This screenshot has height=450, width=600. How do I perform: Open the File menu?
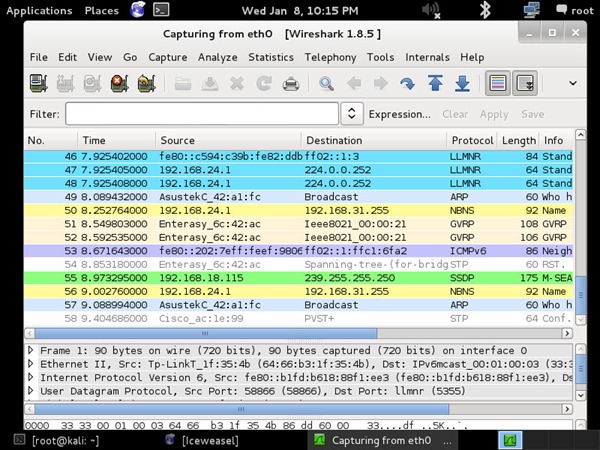(x=39, y=57)
